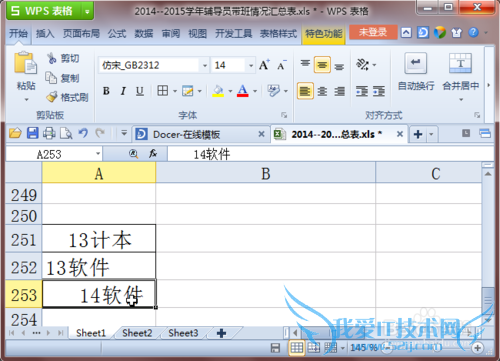
Task: Undo the last action
Action: coord(83,133)
